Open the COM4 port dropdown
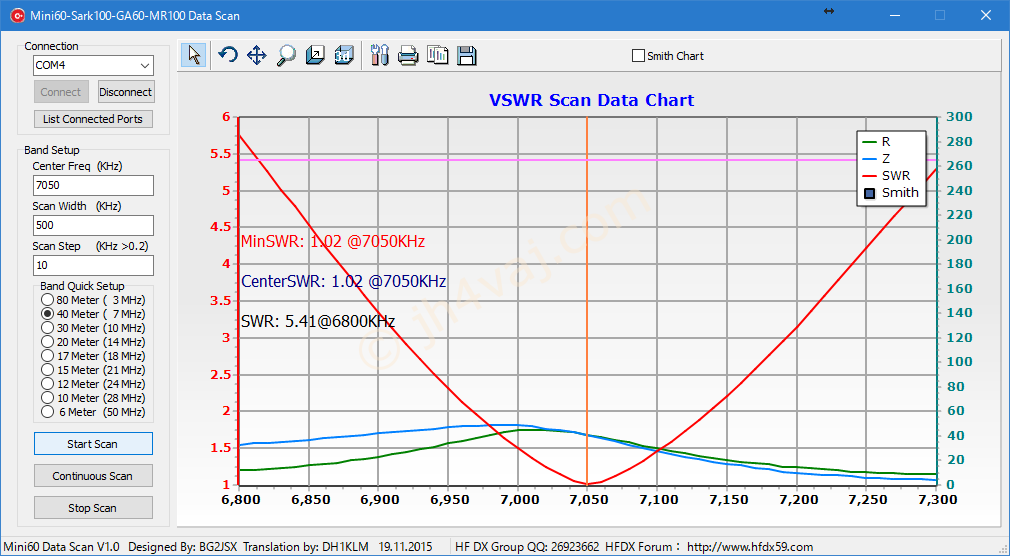This screenshot has width=1010, height=556. [144, 65]
